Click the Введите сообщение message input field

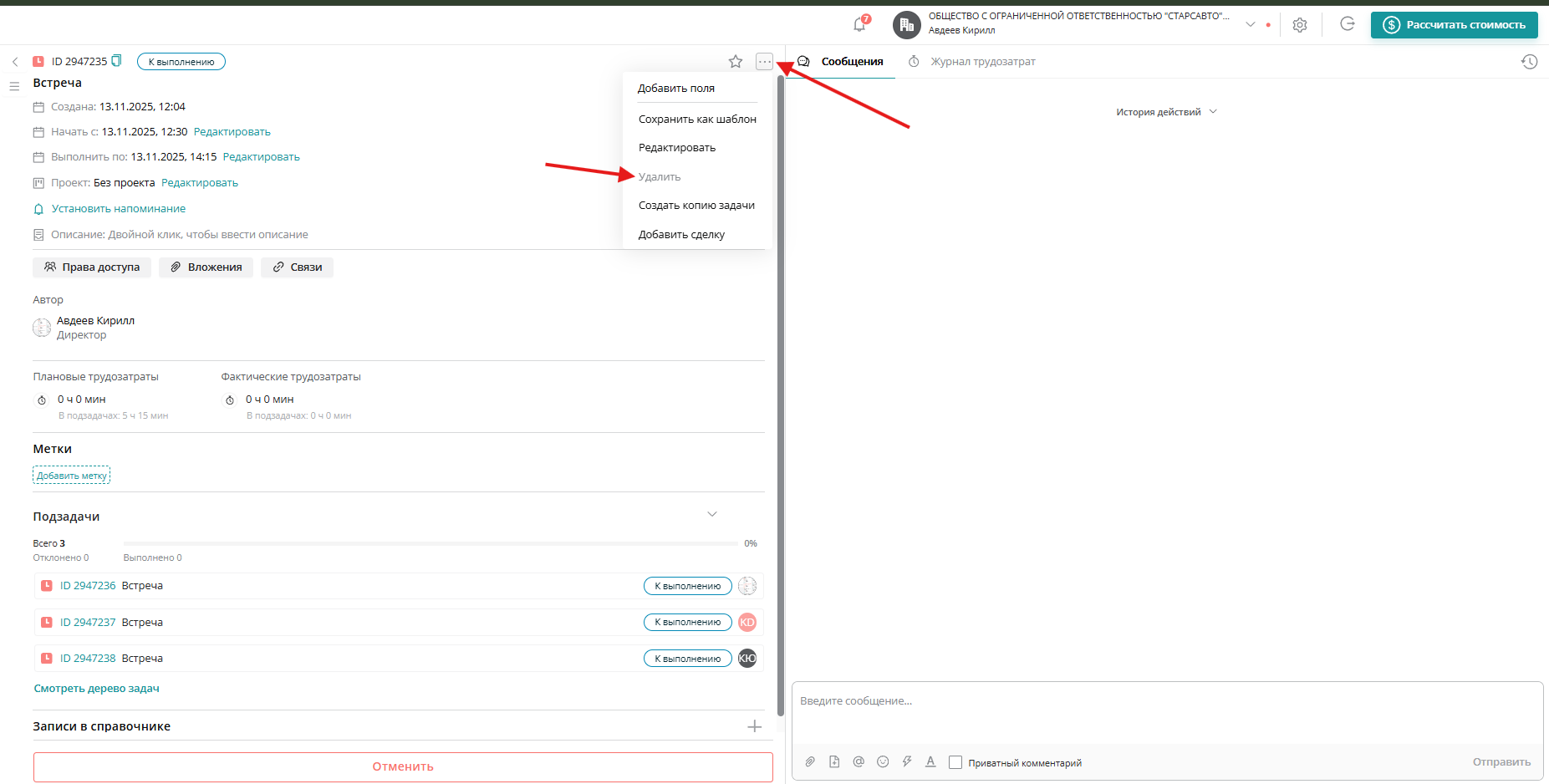pyautogui.click(x=1167, y=712)
